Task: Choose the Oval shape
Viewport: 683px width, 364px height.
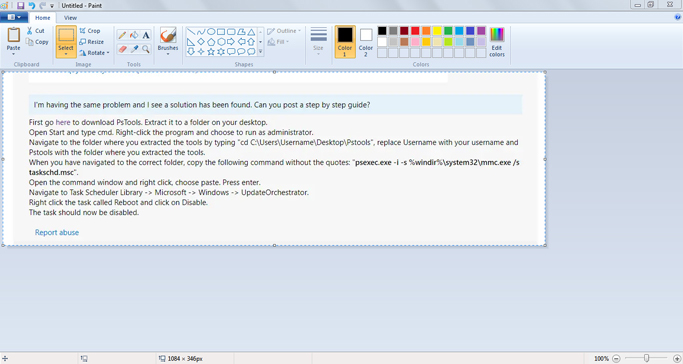Action: [x=211, y=32]
